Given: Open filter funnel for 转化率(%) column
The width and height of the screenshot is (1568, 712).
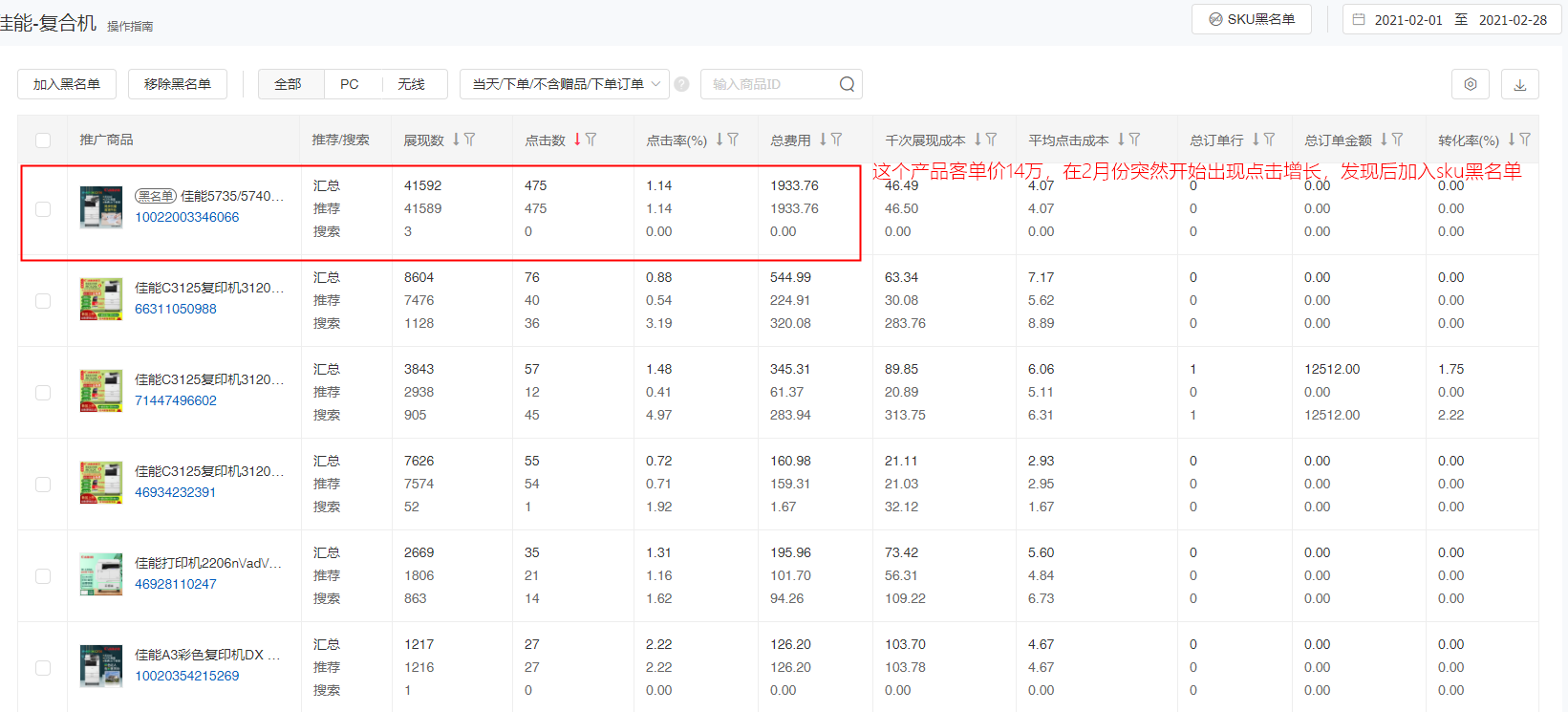Looking at the screenshot, I should (1525, 140).
